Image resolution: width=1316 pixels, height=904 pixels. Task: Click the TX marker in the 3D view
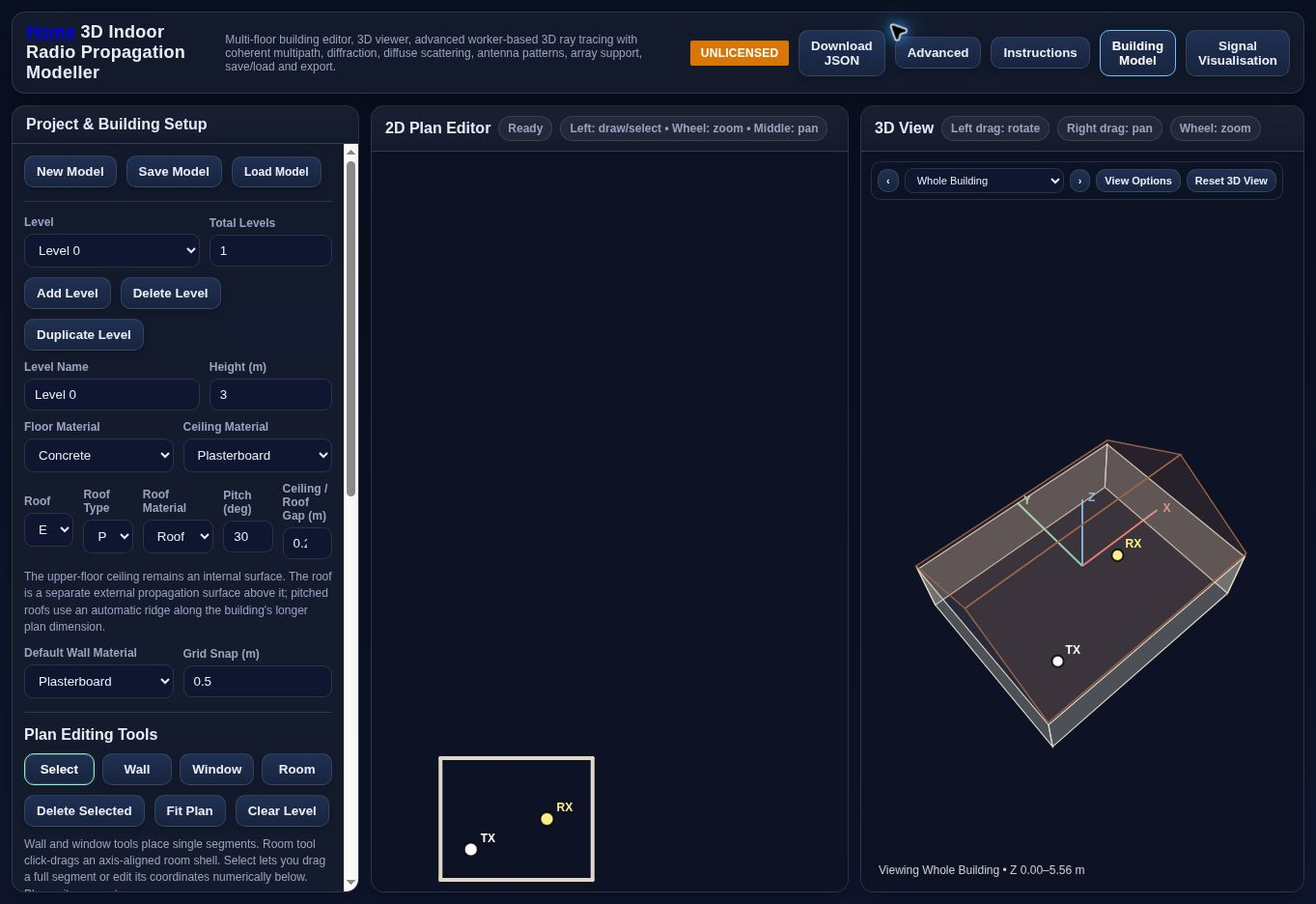[x=1058, y=662]
